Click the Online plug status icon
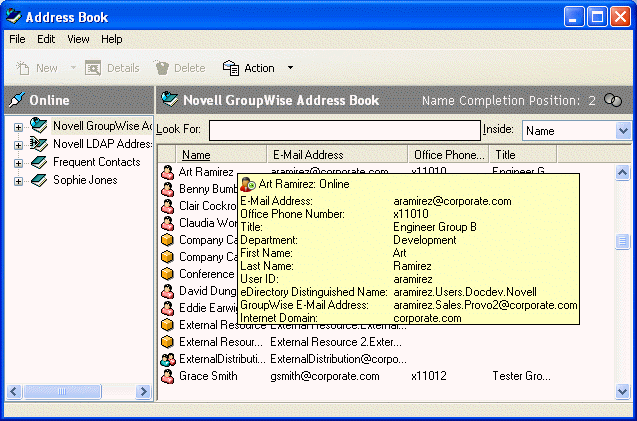The height and width of the screenshot is (421, 637). (16, 100)
